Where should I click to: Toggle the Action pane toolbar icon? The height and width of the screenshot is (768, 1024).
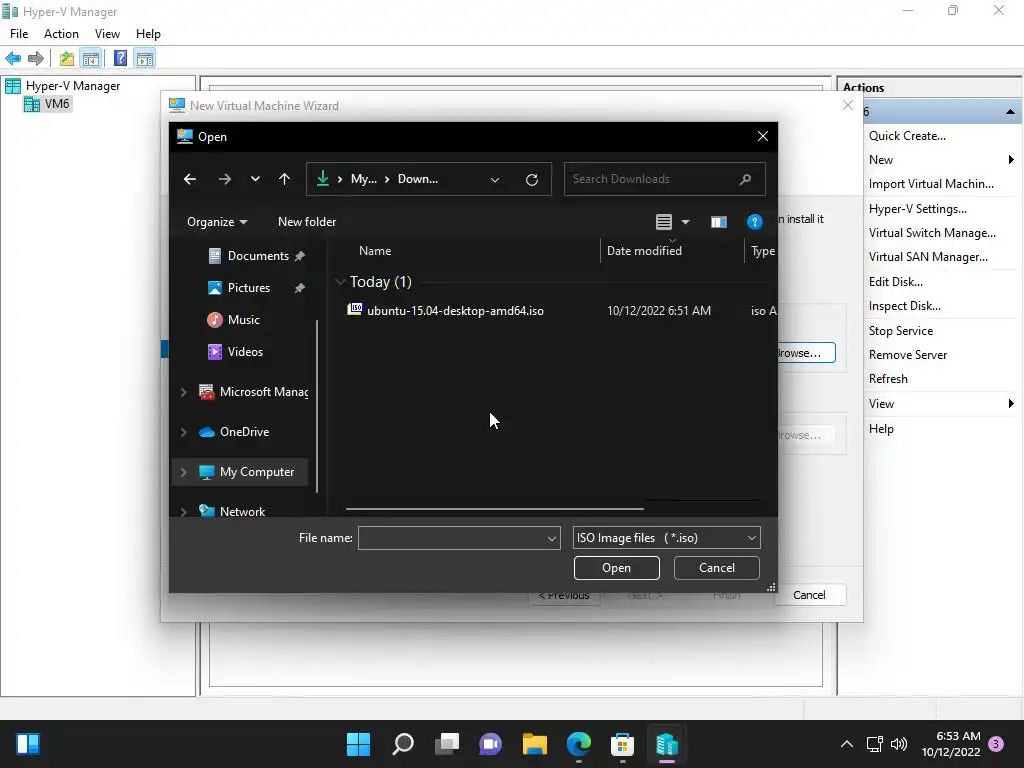[x=144, y=59]
